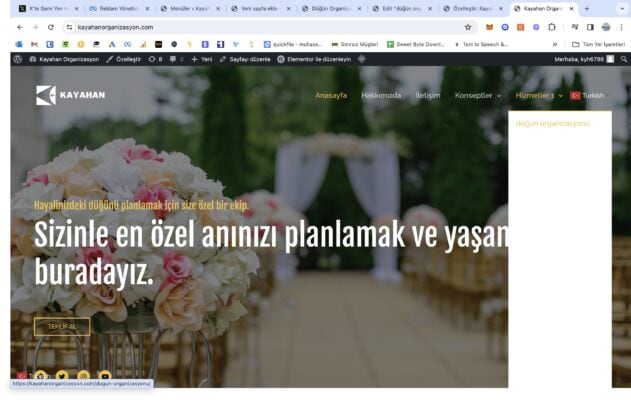The height and width of the screenshot is (400, 631).
Task: Open Merhaba, kyh6798 account menu
Action: 584,59
